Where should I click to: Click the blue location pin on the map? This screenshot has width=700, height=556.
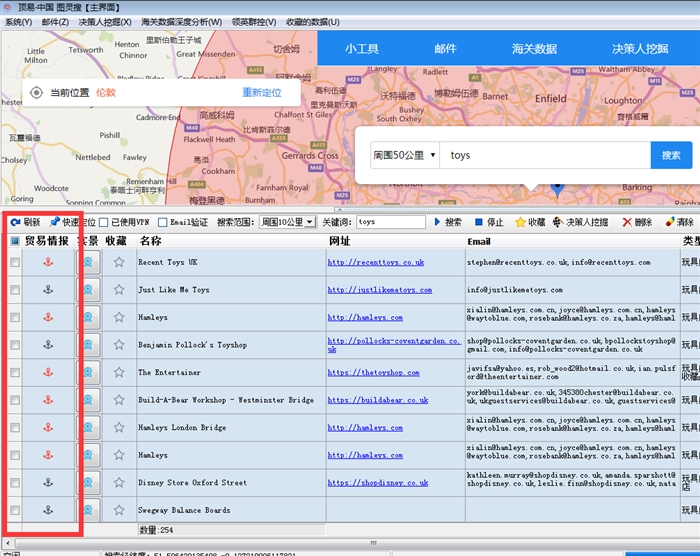click(x=557, y=189)
